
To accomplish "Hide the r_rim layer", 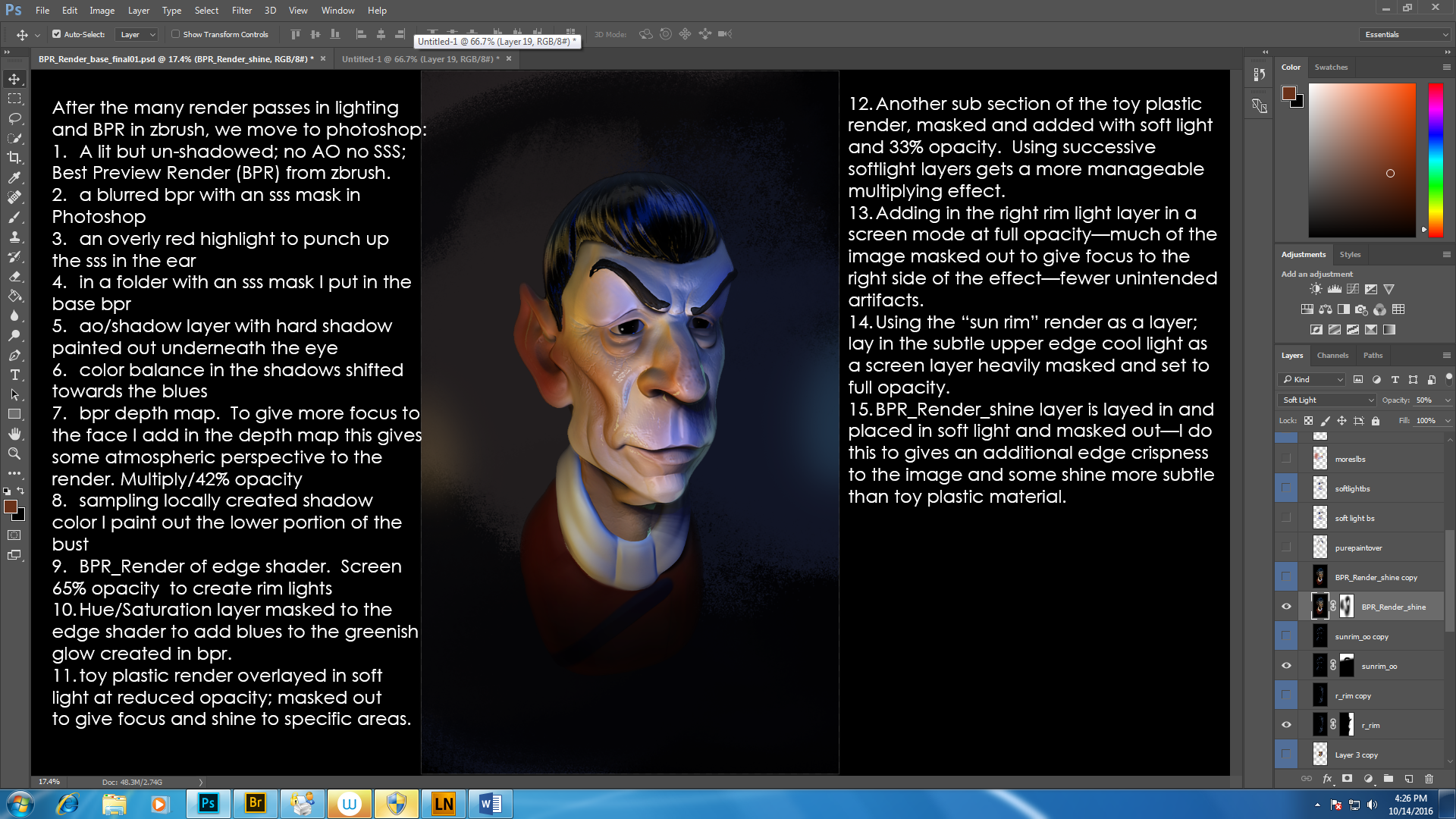I will pos(1286,725).
